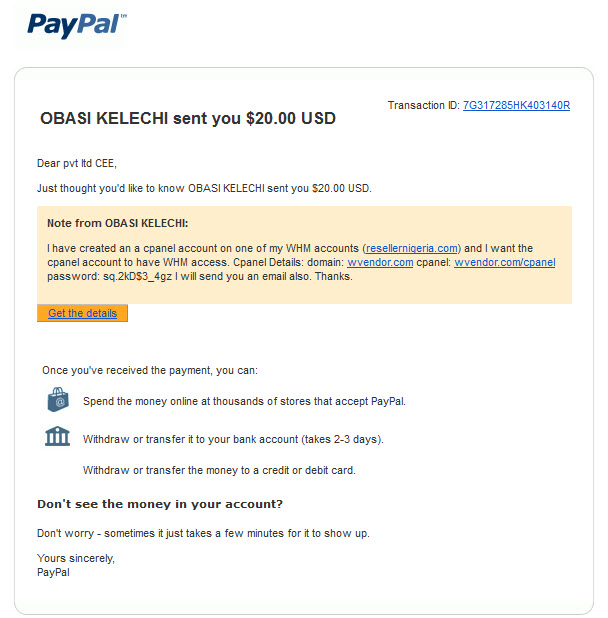Click the Note from OBASI KELECHI heading
The height and width of the screenshot is (618, 608).
pyautogui.click(x=117, y=223)
